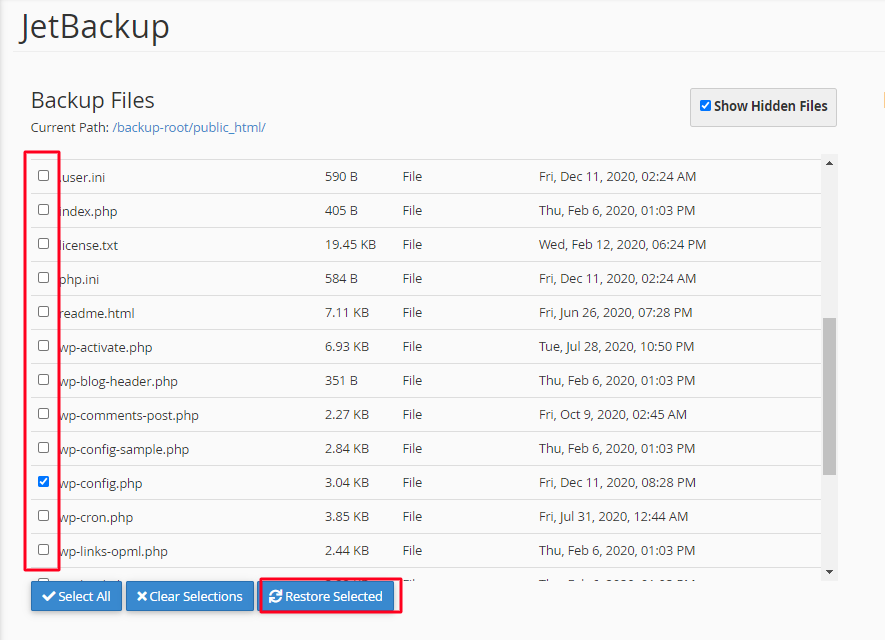Viewport: 885px width, 640px height.
Task: Untick the Show Hidden Files checkbox
Action: pos(705,106)
